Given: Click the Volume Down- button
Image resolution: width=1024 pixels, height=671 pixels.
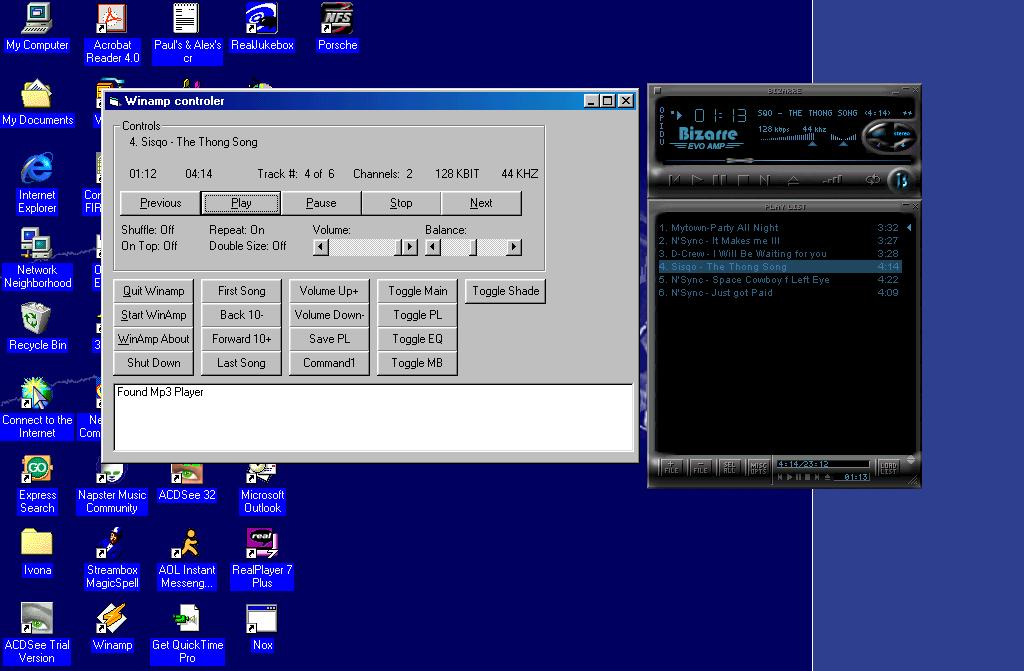Looking at the screenshot, I should click(x=329, y=315).
